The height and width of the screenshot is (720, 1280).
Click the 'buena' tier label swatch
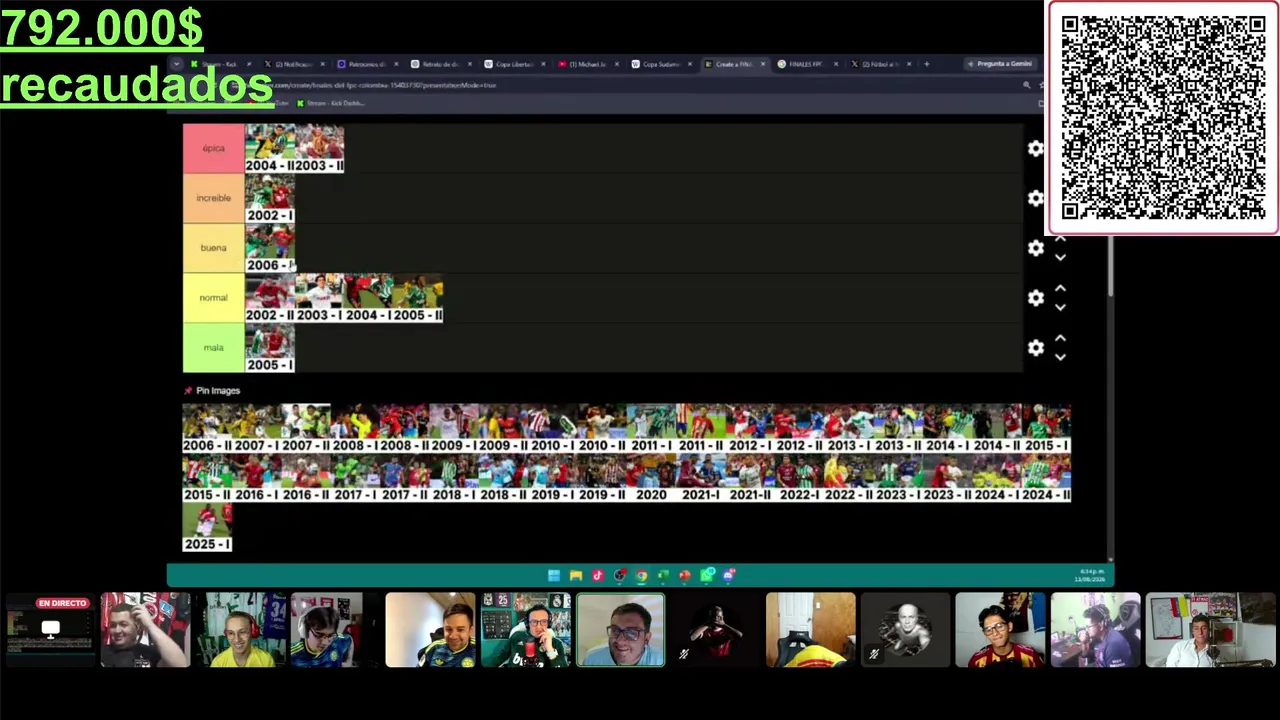tap(213, 248)
